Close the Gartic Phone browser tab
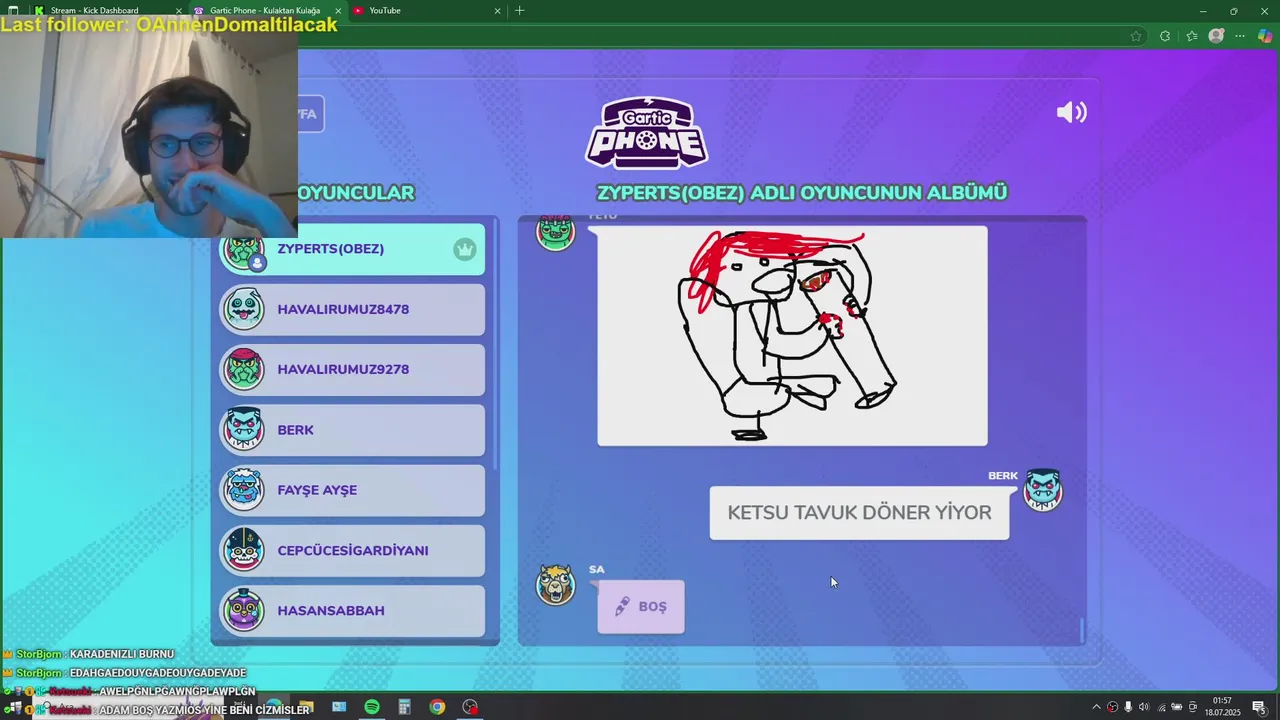Viewport: 1280px width, 720px height. 338,11
